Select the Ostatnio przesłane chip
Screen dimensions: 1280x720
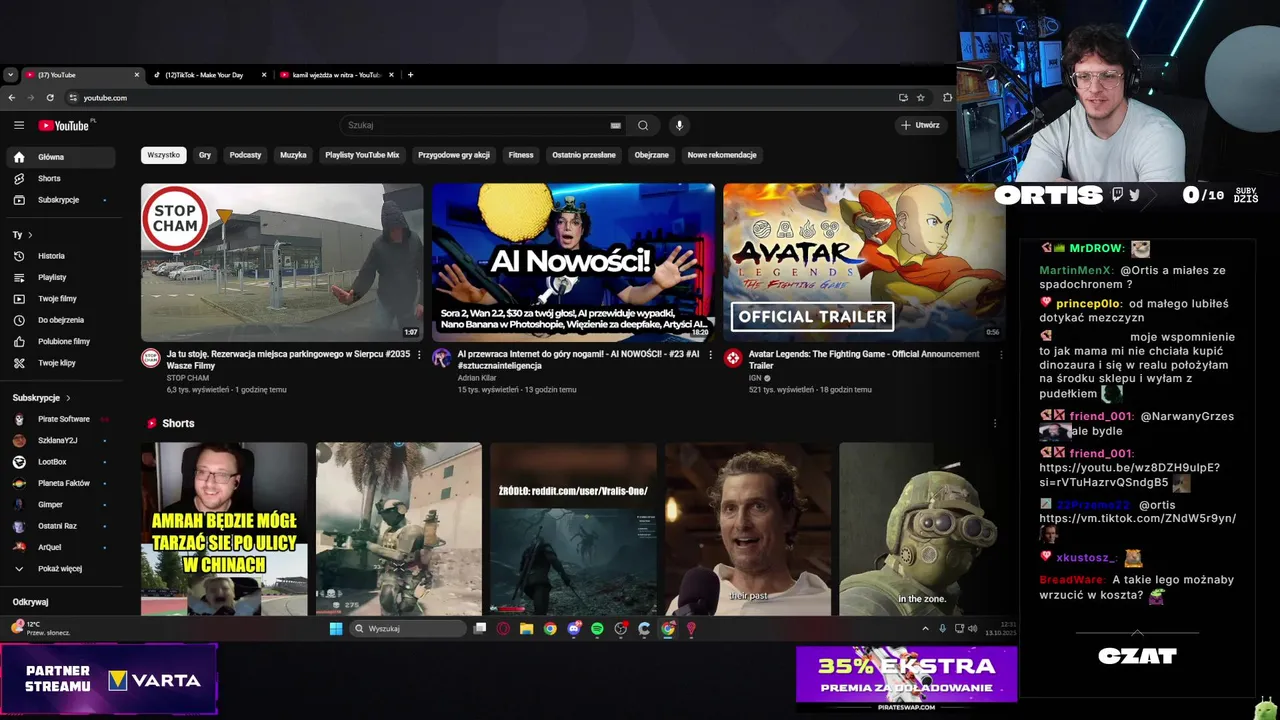584,155
